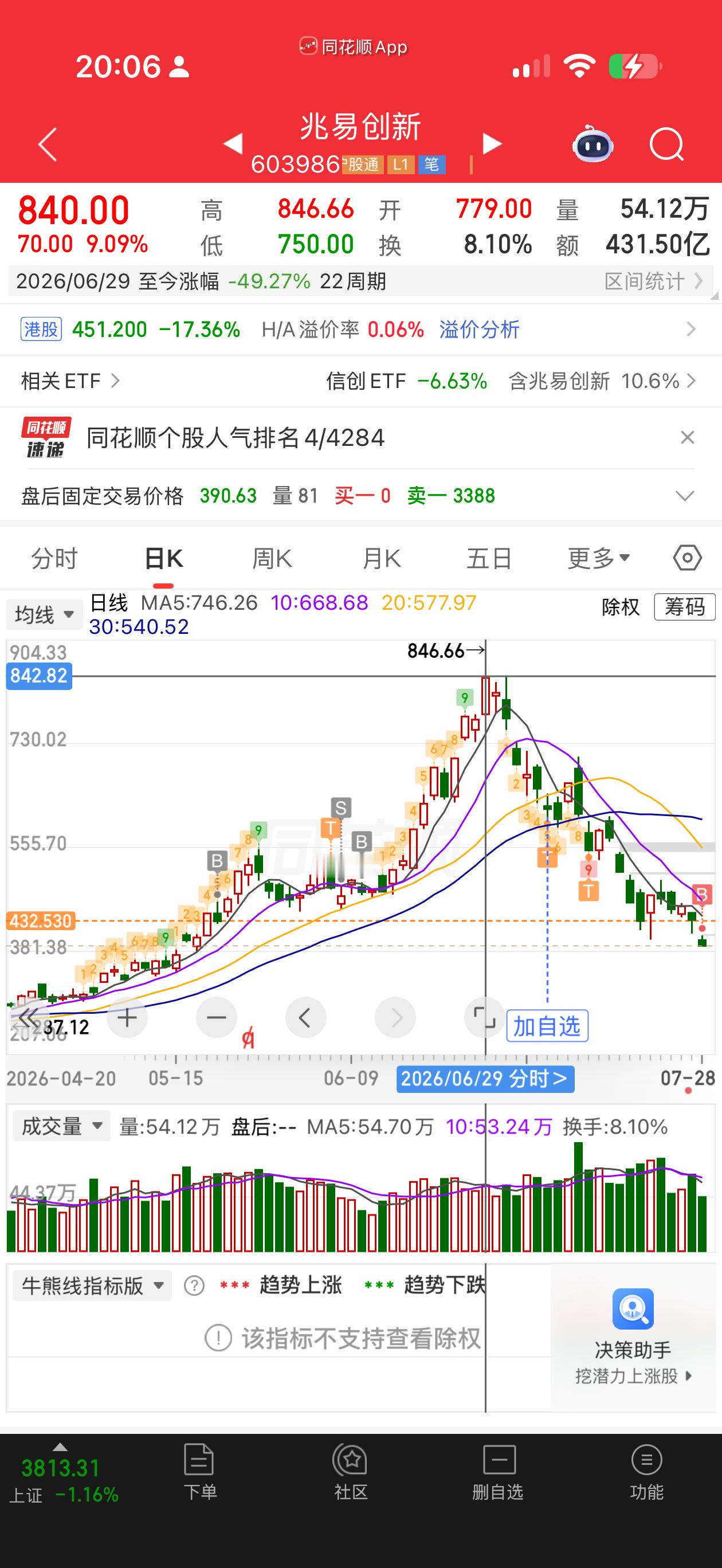
Task: Switch to 周K tab
Action: click(272, 558)
